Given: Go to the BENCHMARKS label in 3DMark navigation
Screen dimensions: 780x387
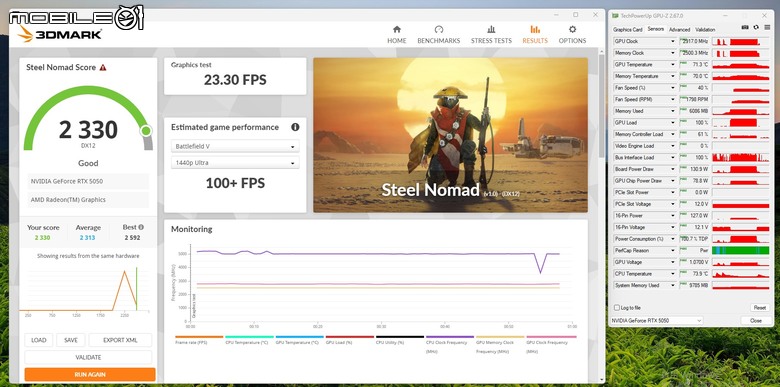Looking at the screenshot, I should [438, 41].
